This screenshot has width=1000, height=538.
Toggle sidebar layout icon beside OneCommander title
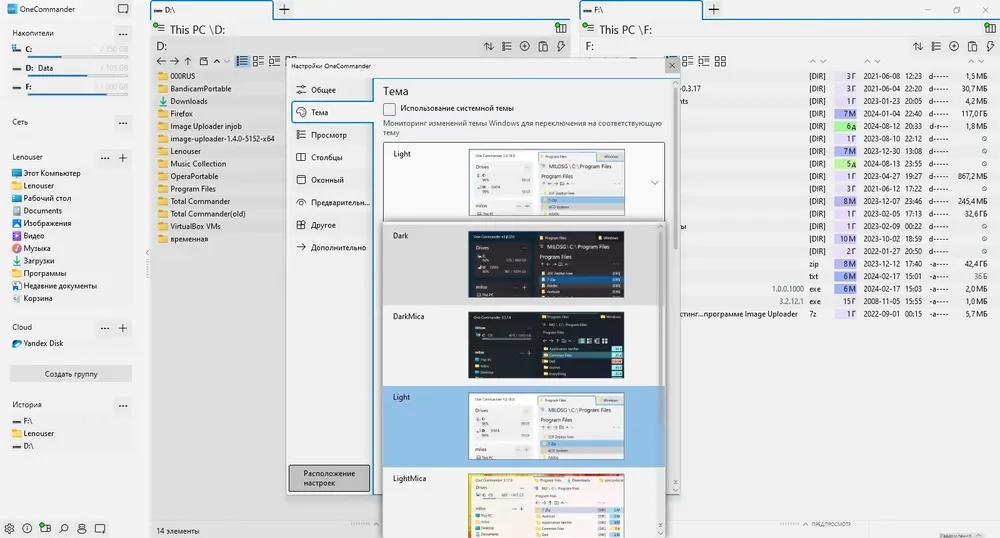pyautogui.click(x=123, y=9)
